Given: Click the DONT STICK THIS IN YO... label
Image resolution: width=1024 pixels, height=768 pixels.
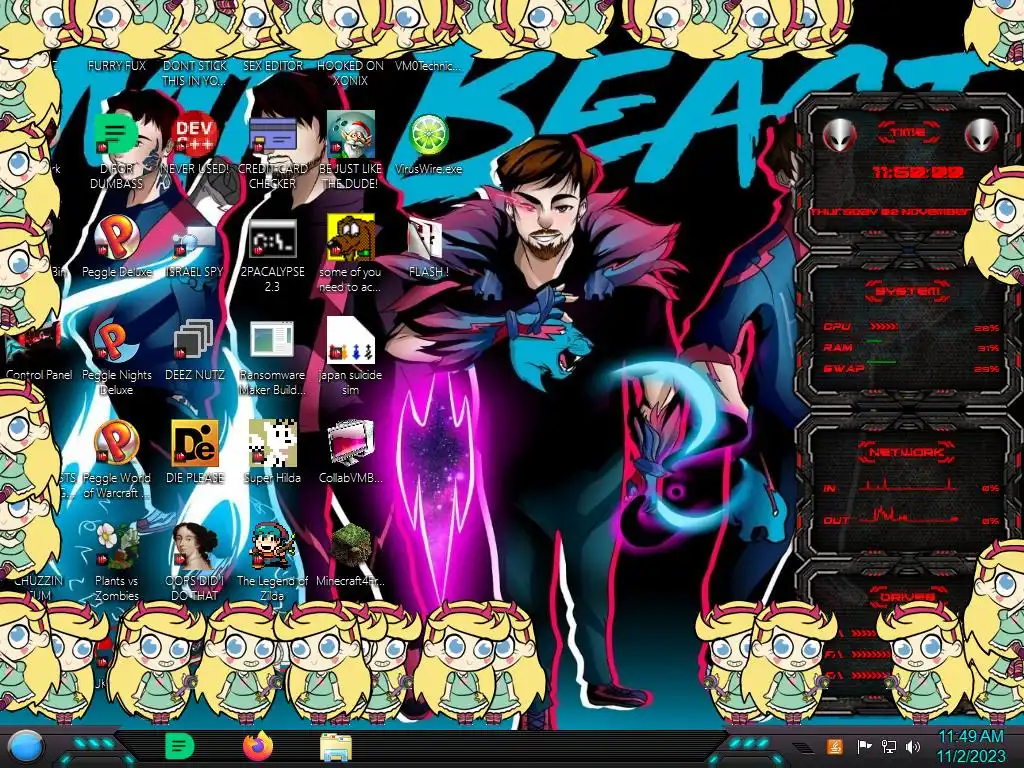Looking at the screenshot, I should tap(194, 73).
